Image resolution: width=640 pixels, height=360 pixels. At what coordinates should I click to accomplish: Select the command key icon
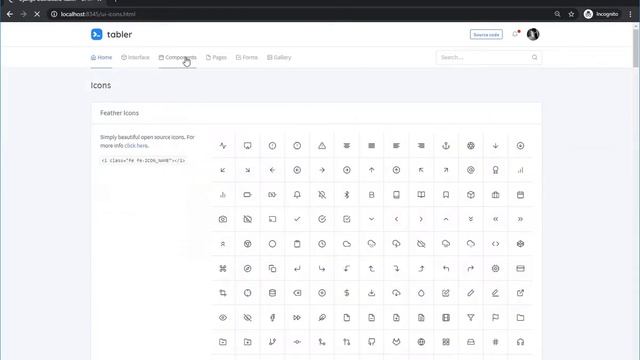click(223, 269)
